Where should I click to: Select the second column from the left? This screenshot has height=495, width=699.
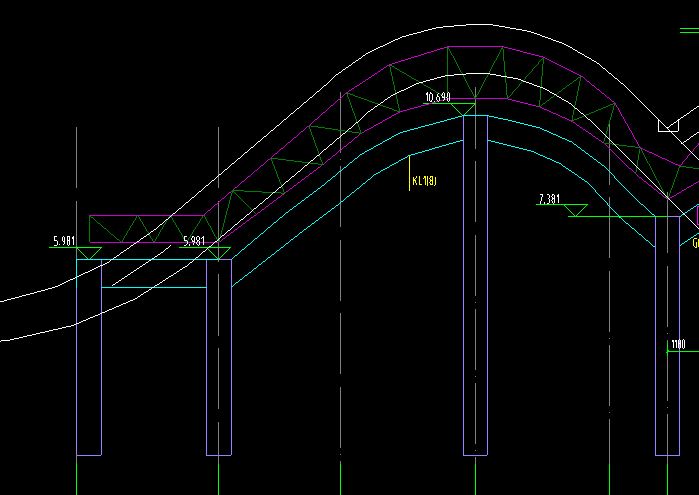pos(219,370)
